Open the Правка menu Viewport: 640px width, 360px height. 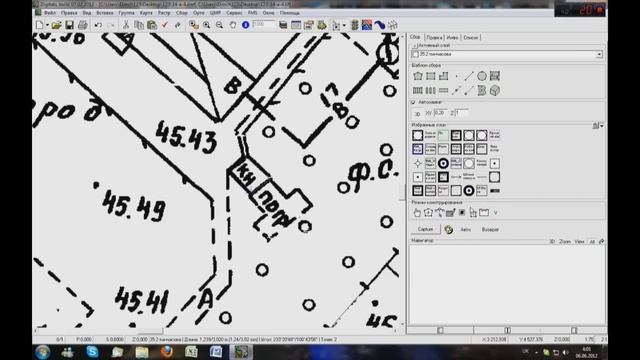click(x=69, y=13)
